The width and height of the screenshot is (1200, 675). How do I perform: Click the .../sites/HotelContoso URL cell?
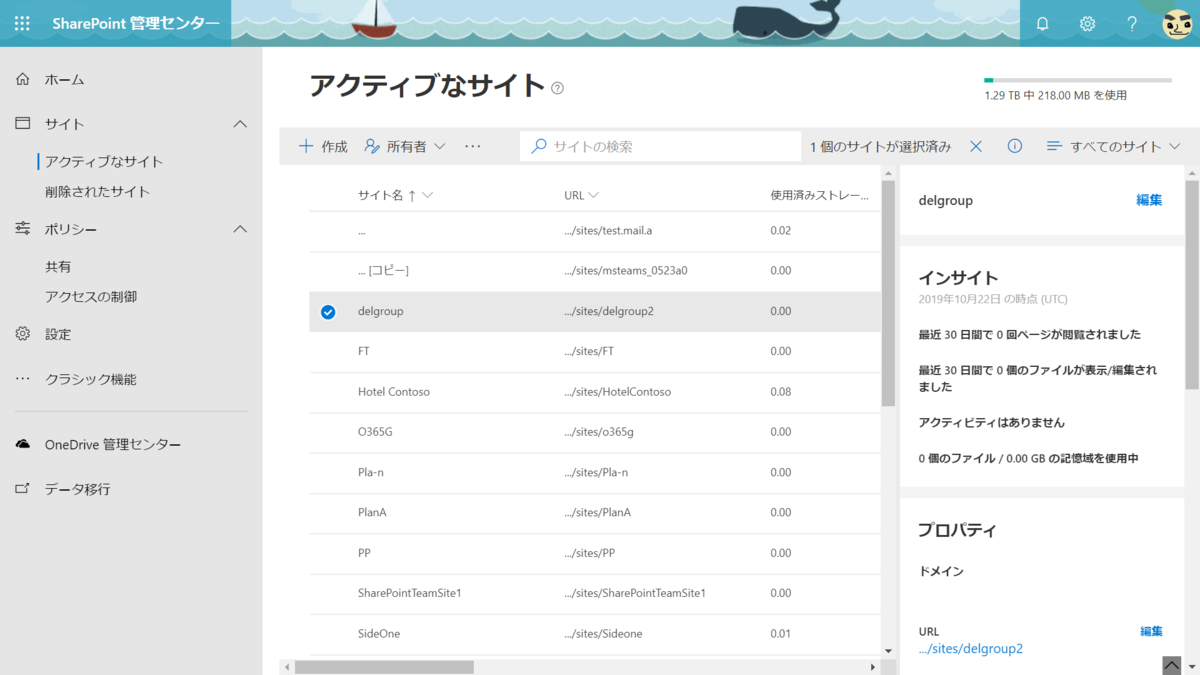(x=617, y=392)
